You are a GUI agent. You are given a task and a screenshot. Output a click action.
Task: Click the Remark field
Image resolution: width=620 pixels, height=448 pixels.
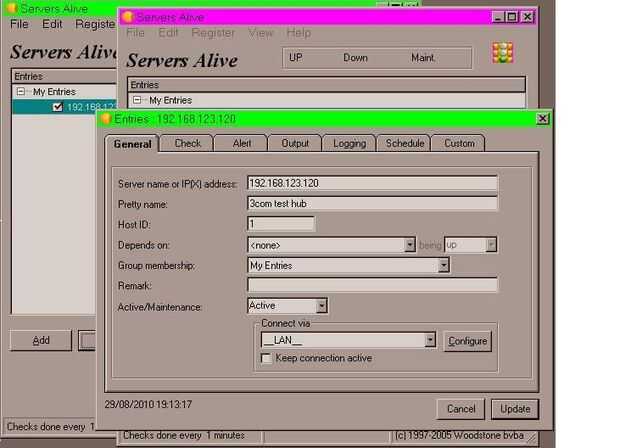[372, 285]
